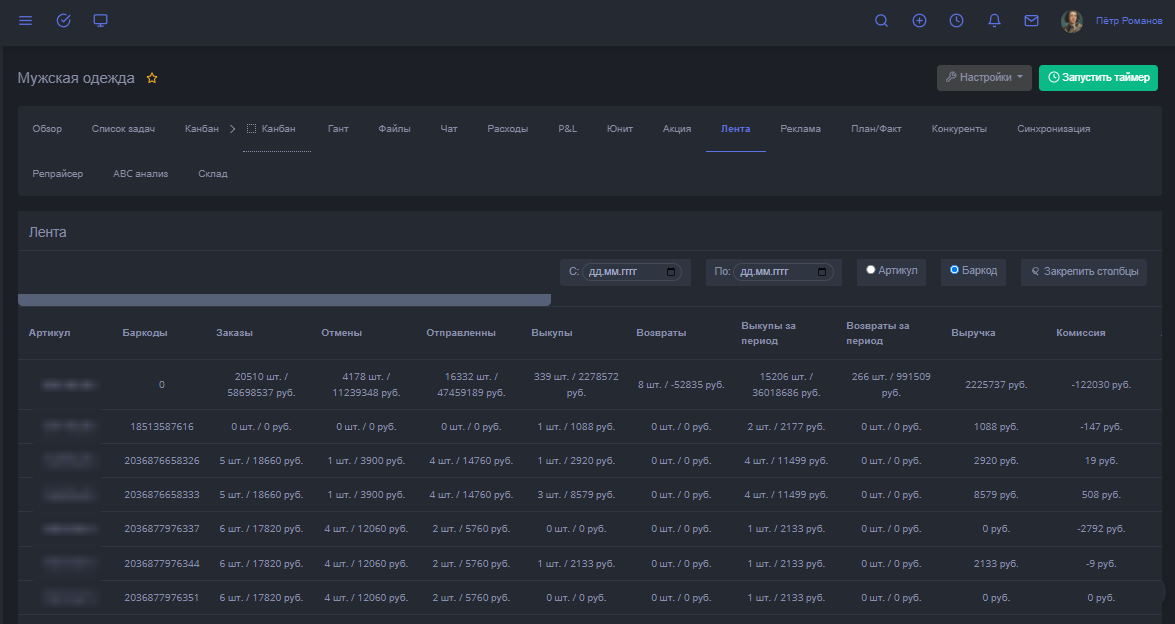Image resolution: width=1175 pixels, height=624 pixels.
Task: Open calendar picker in the С date field
Action: click(x=671, y=272)
